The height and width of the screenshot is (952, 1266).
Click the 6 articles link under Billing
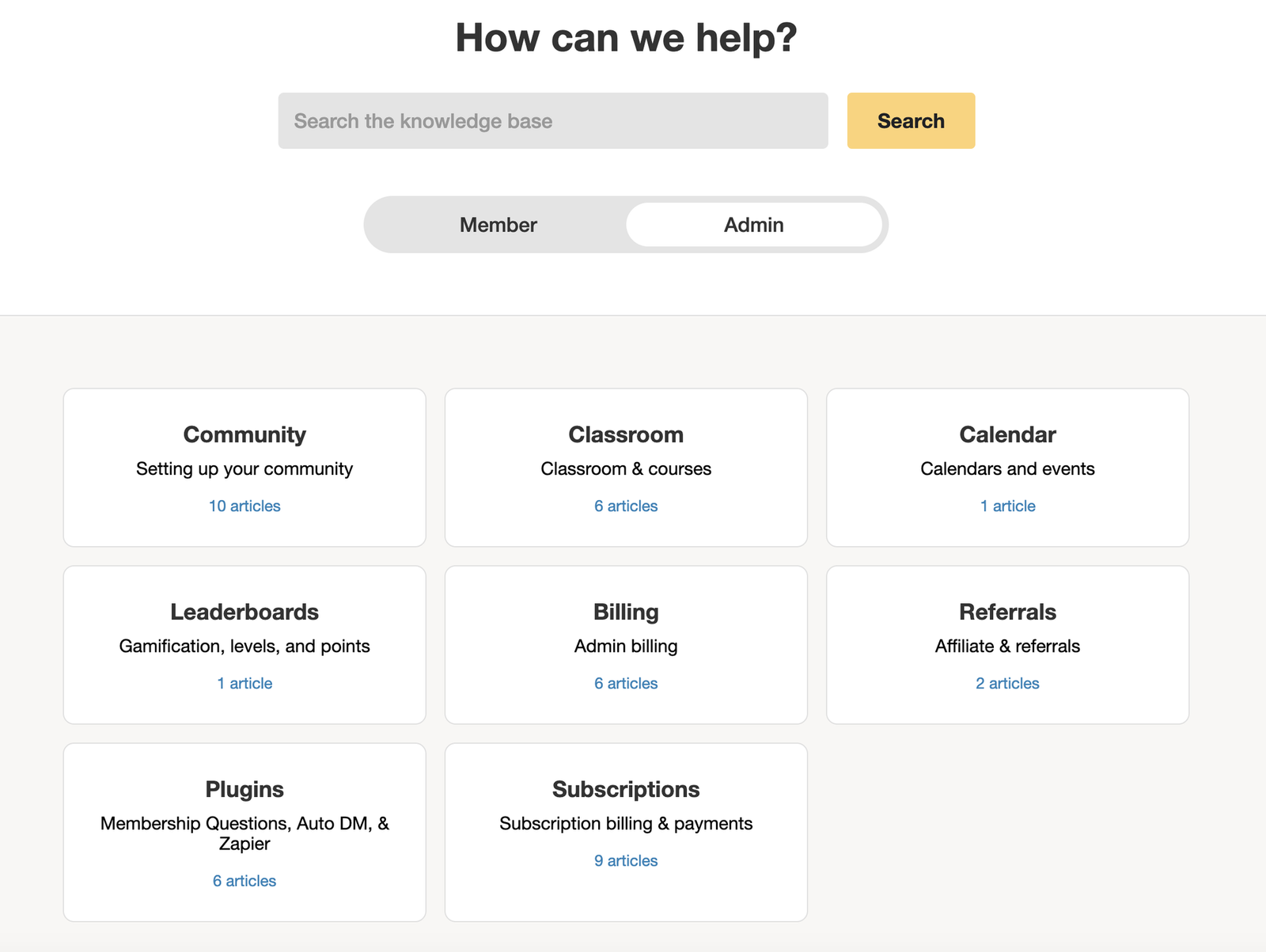[625, 683]
